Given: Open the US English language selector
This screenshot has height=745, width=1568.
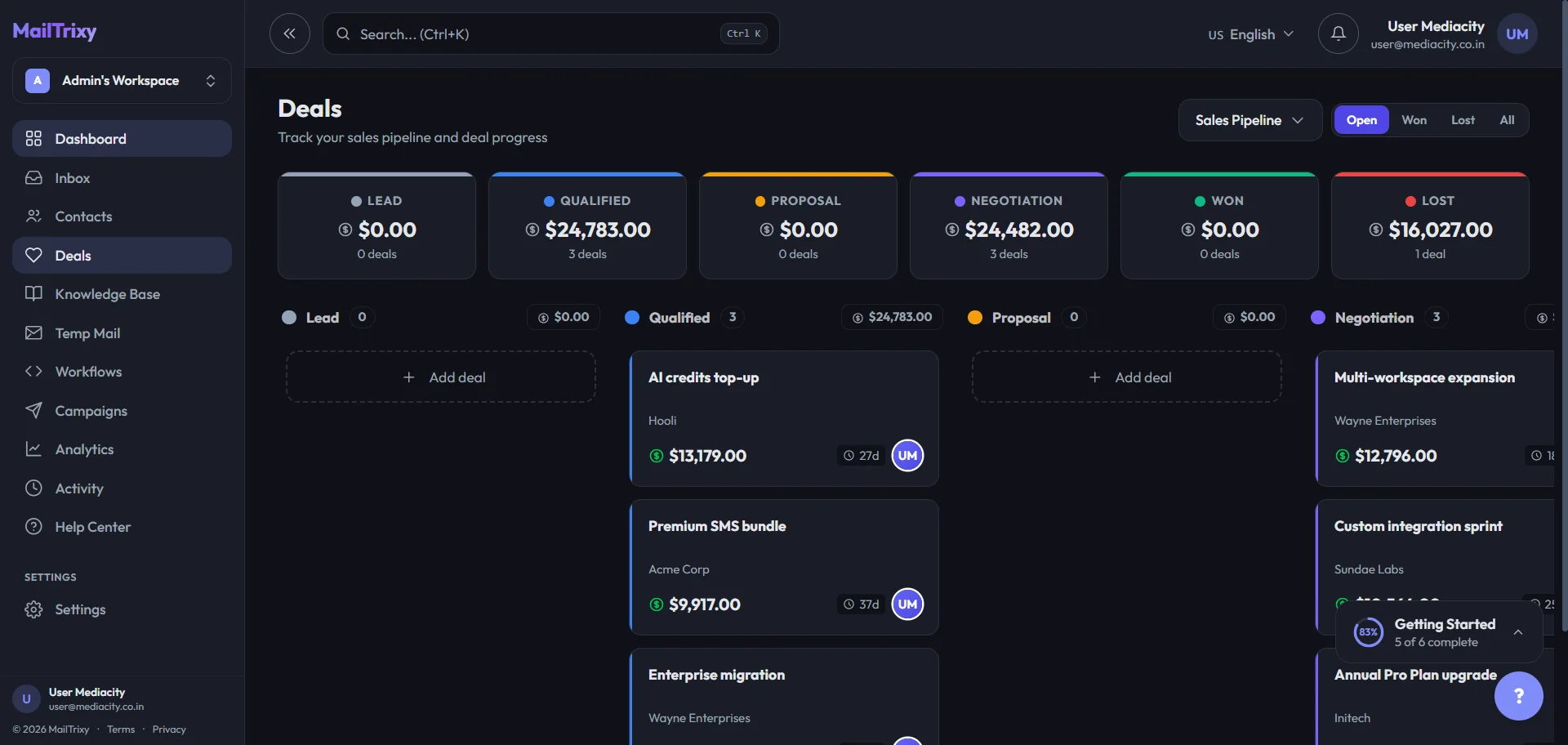Looking at the screenshot, I should pos(1250,34).
